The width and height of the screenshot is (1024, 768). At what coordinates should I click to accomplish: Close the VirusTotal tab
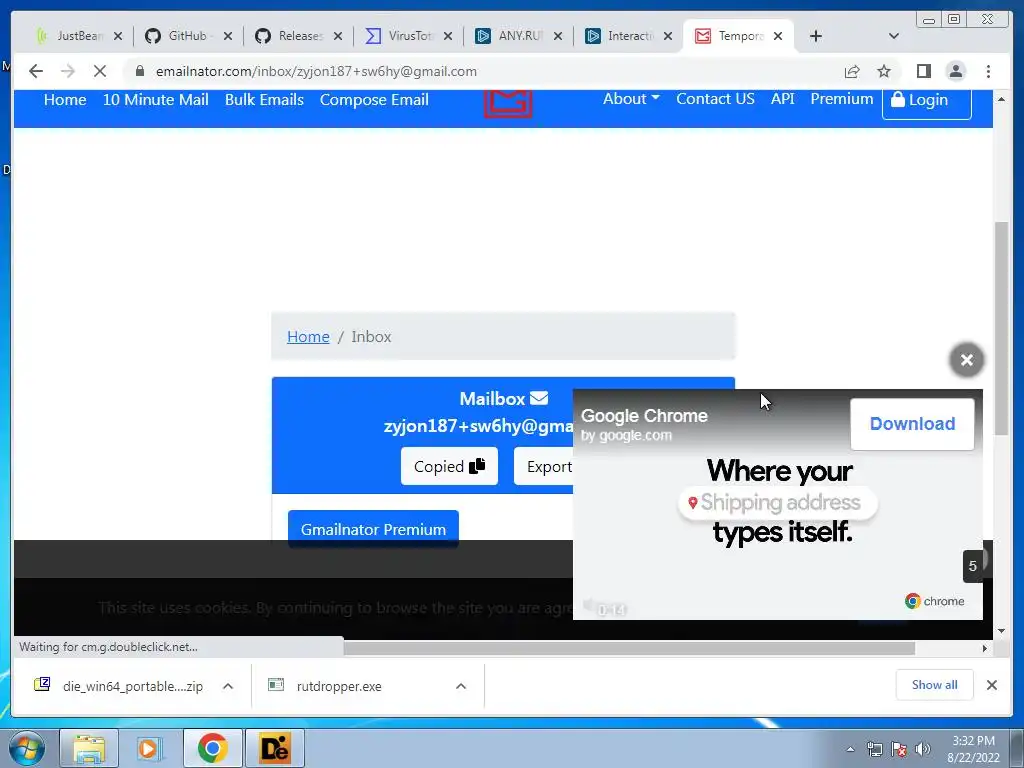(448, 37)
